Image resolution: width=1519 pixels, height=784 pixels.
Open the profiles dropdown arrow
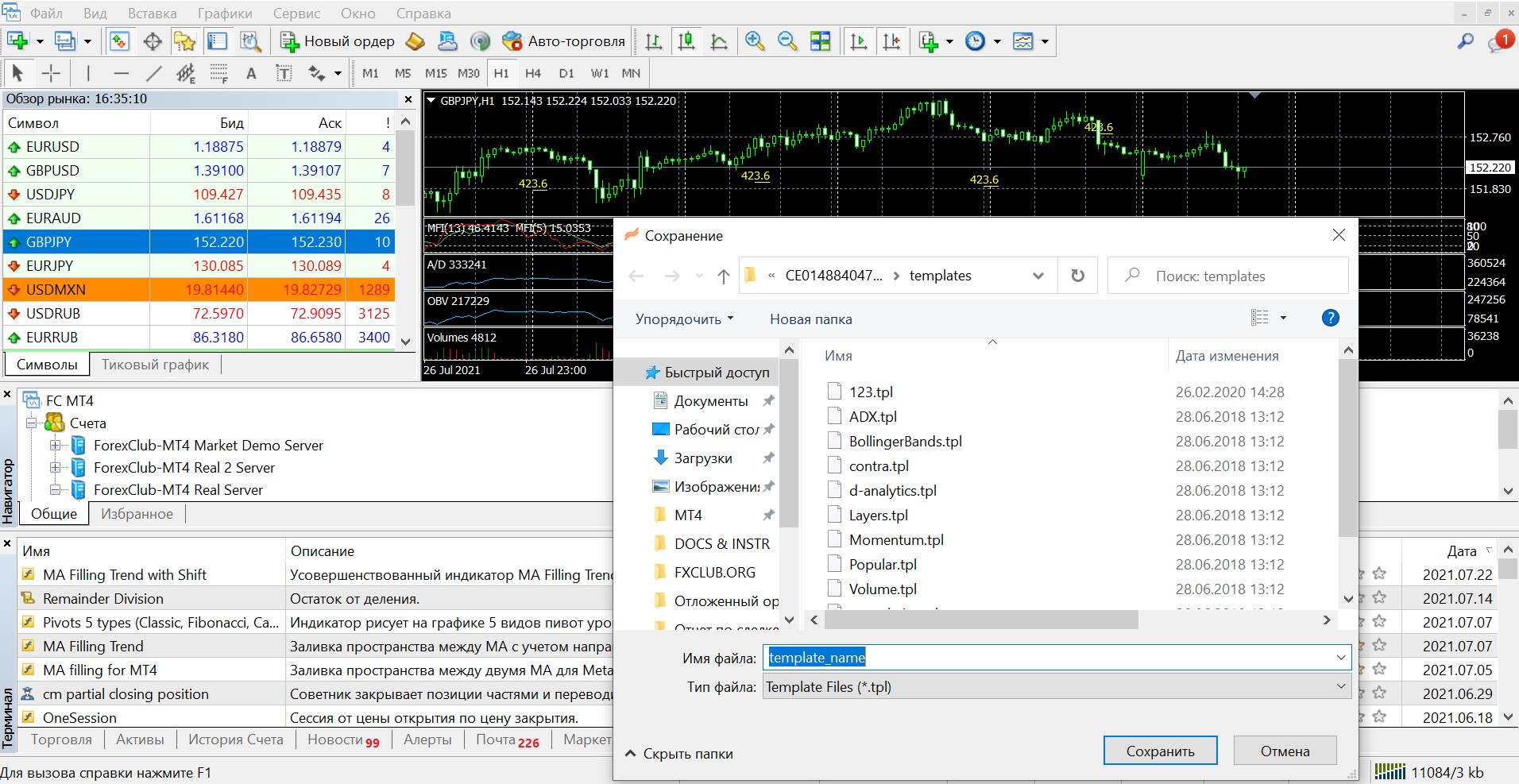pos(87,41)
